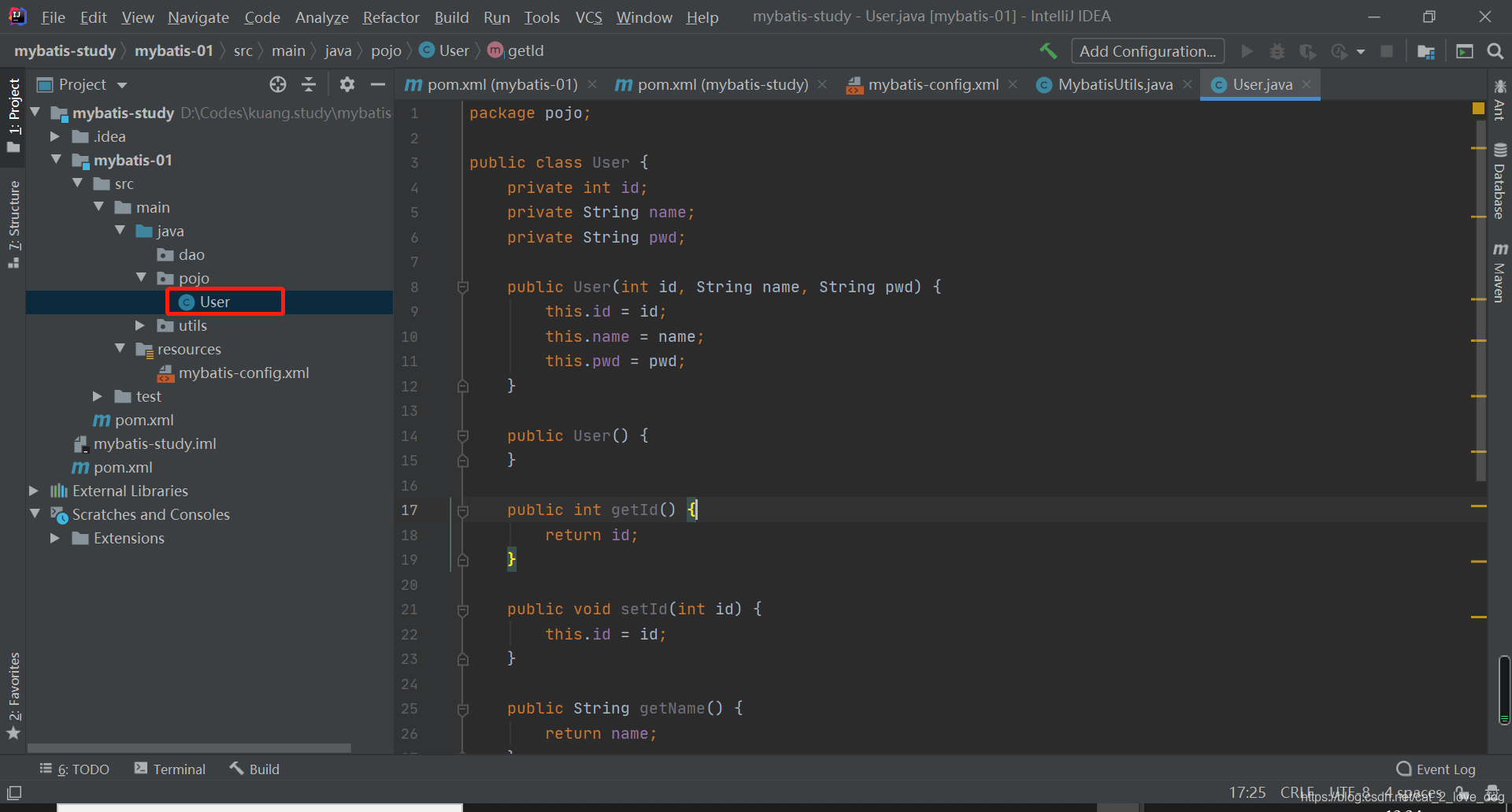1512x812 pixels.
Task: Expand the .idea folder
Action: (x=55, y=136)
